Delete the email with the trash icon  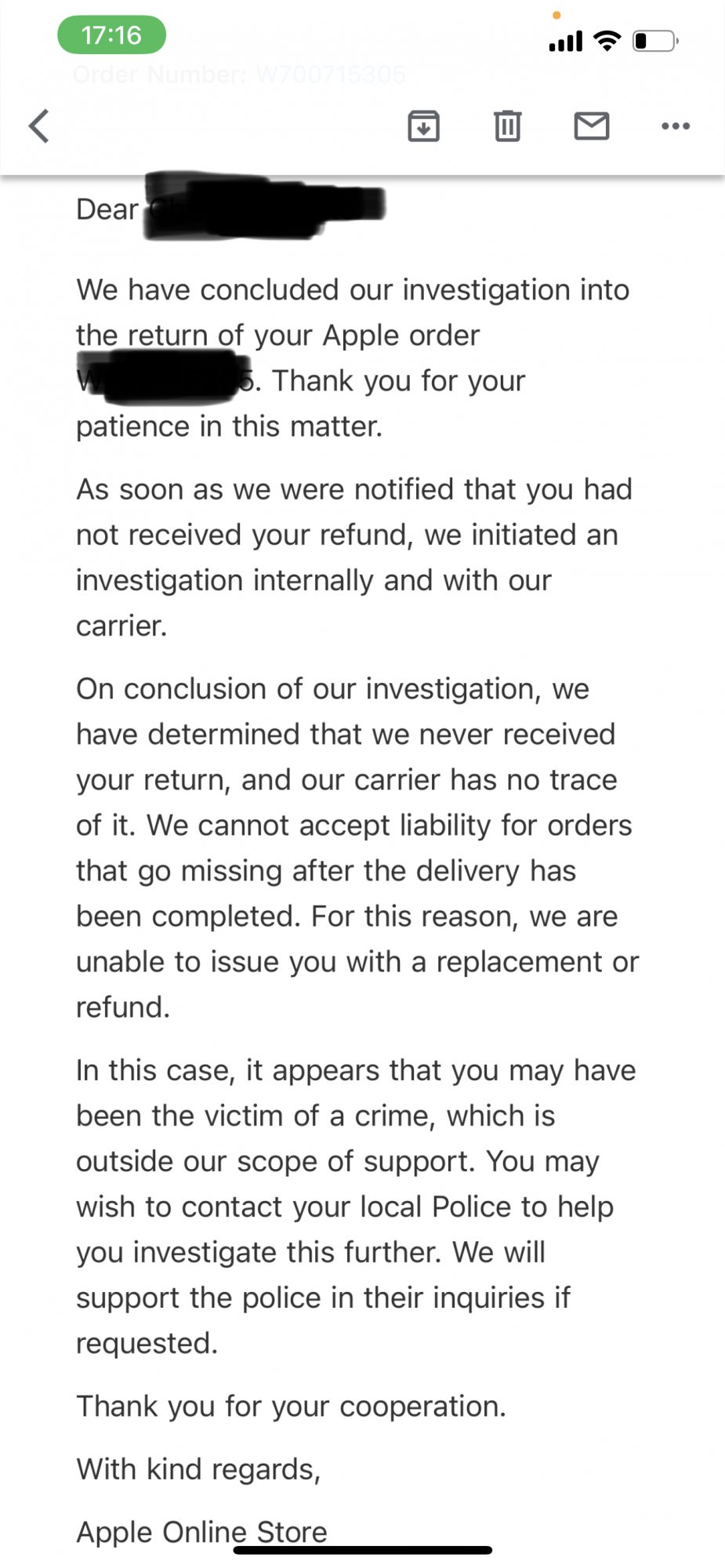tap(507, 125)
